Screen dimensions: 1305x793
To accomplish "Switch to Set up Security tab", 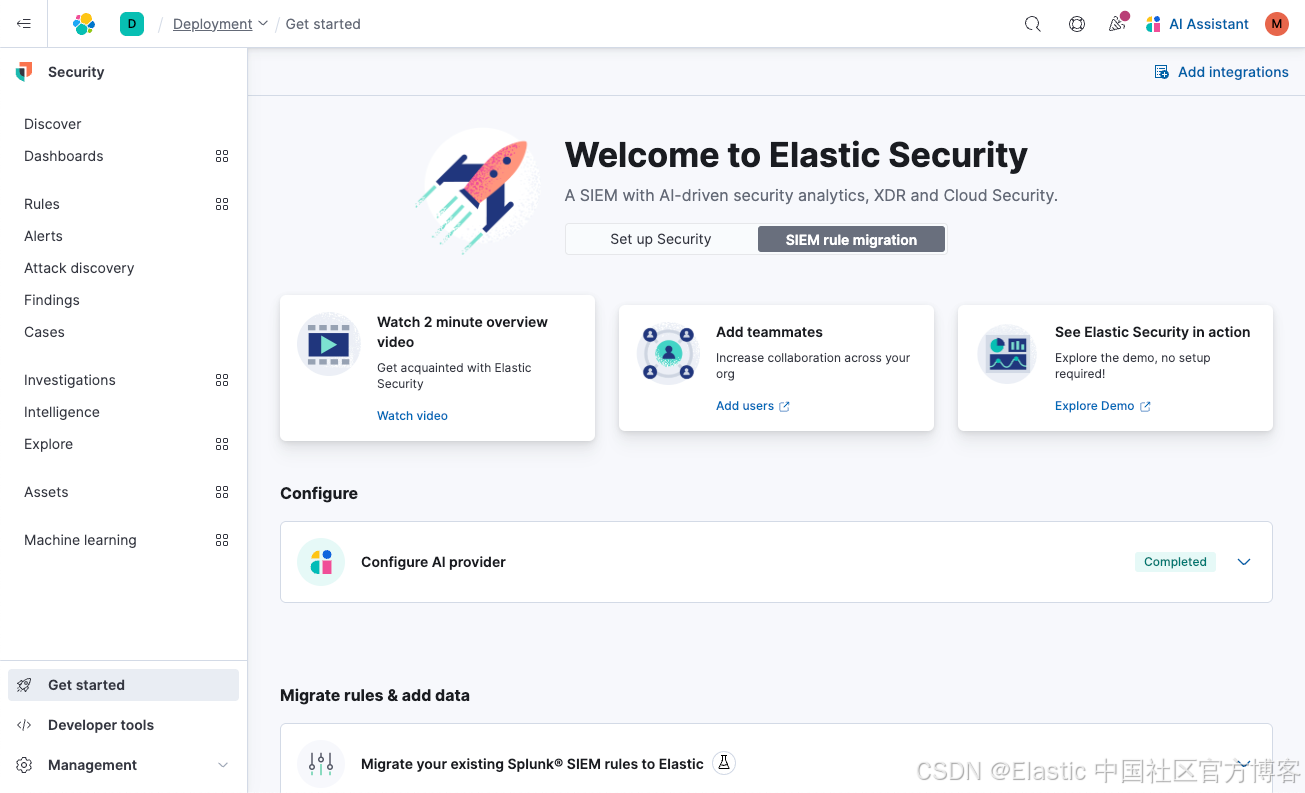I will [x=661, y=239].
